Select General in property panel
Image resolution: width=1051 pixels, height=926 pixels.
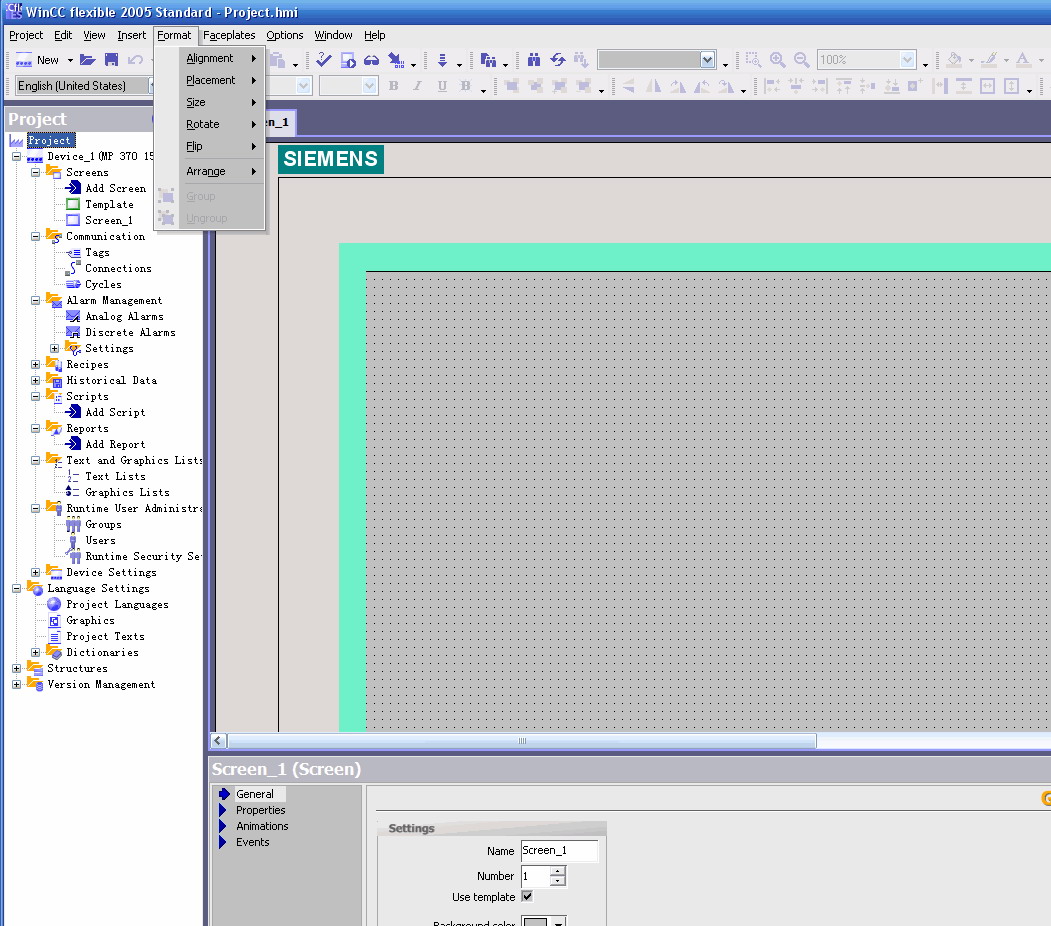tap(255, 794)
